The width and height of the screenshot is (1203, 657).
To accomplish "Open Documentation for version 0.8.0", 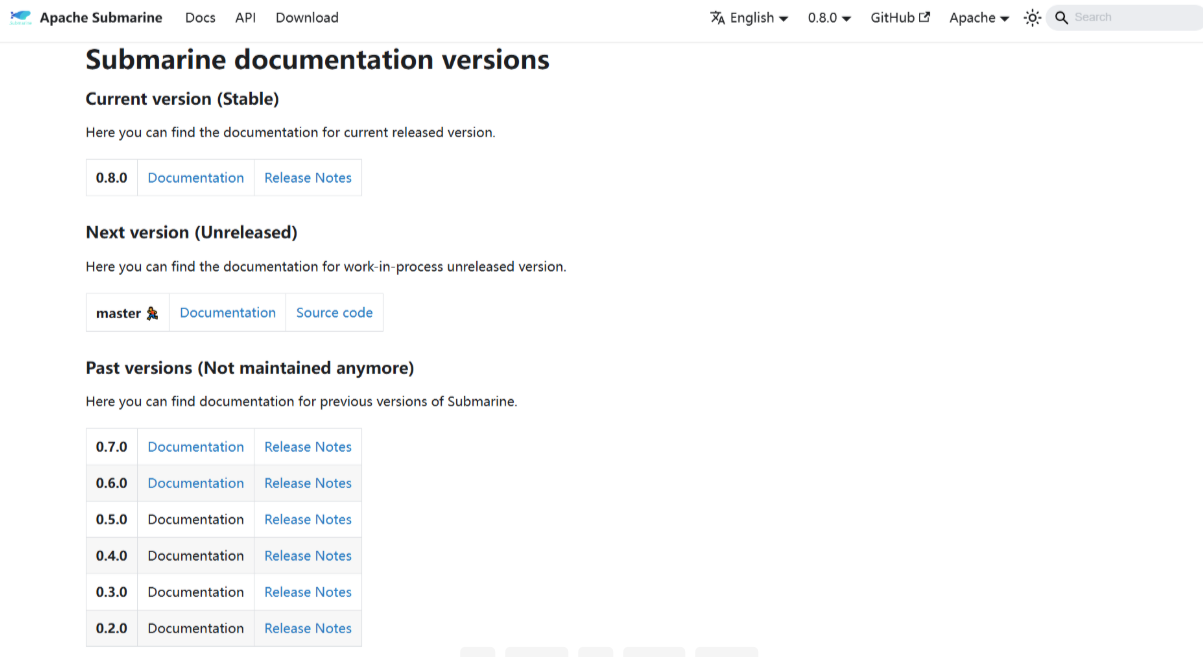I will (196, 178).
